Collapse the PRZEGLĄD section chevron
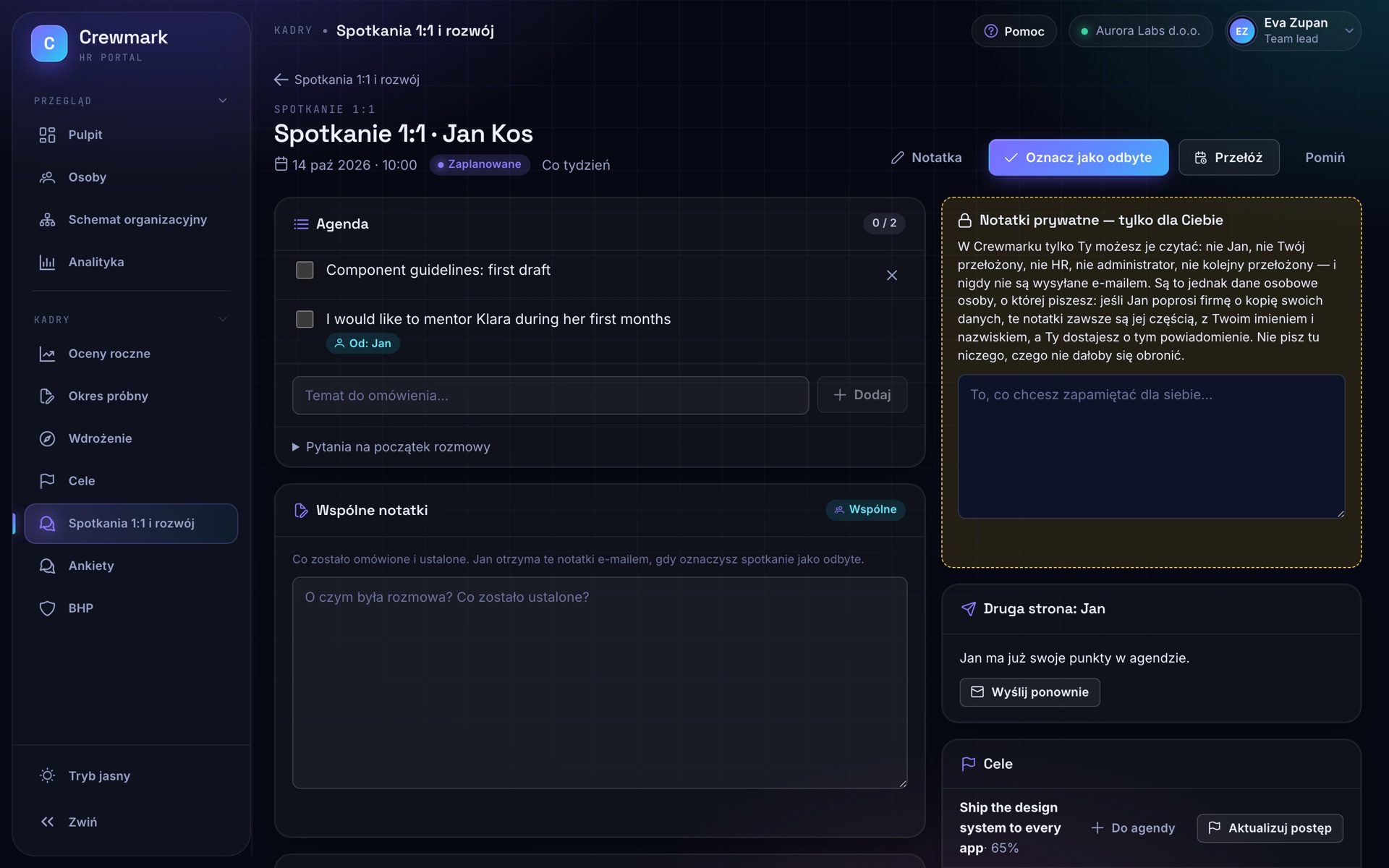The image size is (1389, 868). click(223, 101)
